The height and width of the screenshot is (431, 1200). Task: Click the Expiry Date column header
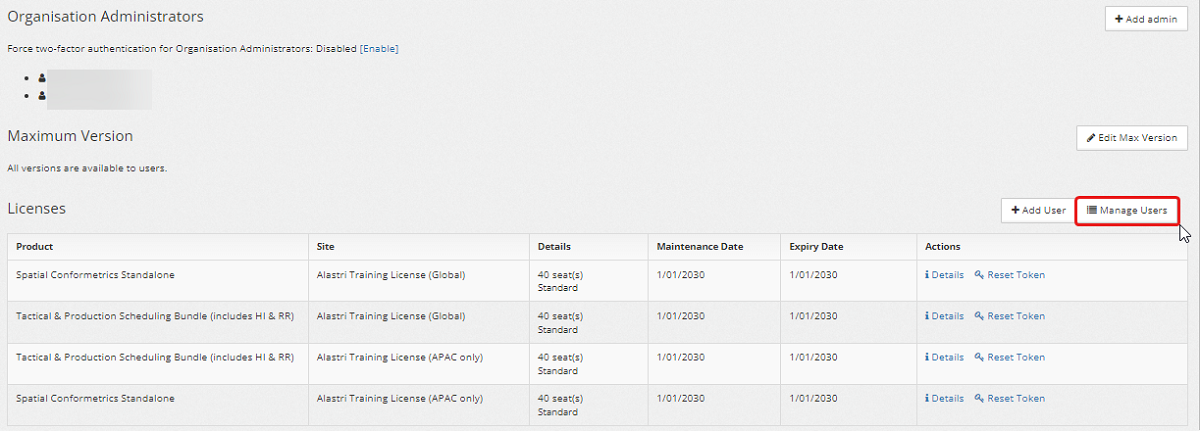coord(816,246)
